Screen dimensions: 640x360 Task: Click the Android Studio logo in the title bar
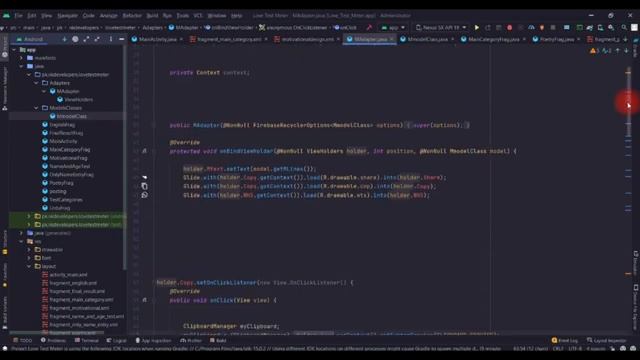pos(6,16)
